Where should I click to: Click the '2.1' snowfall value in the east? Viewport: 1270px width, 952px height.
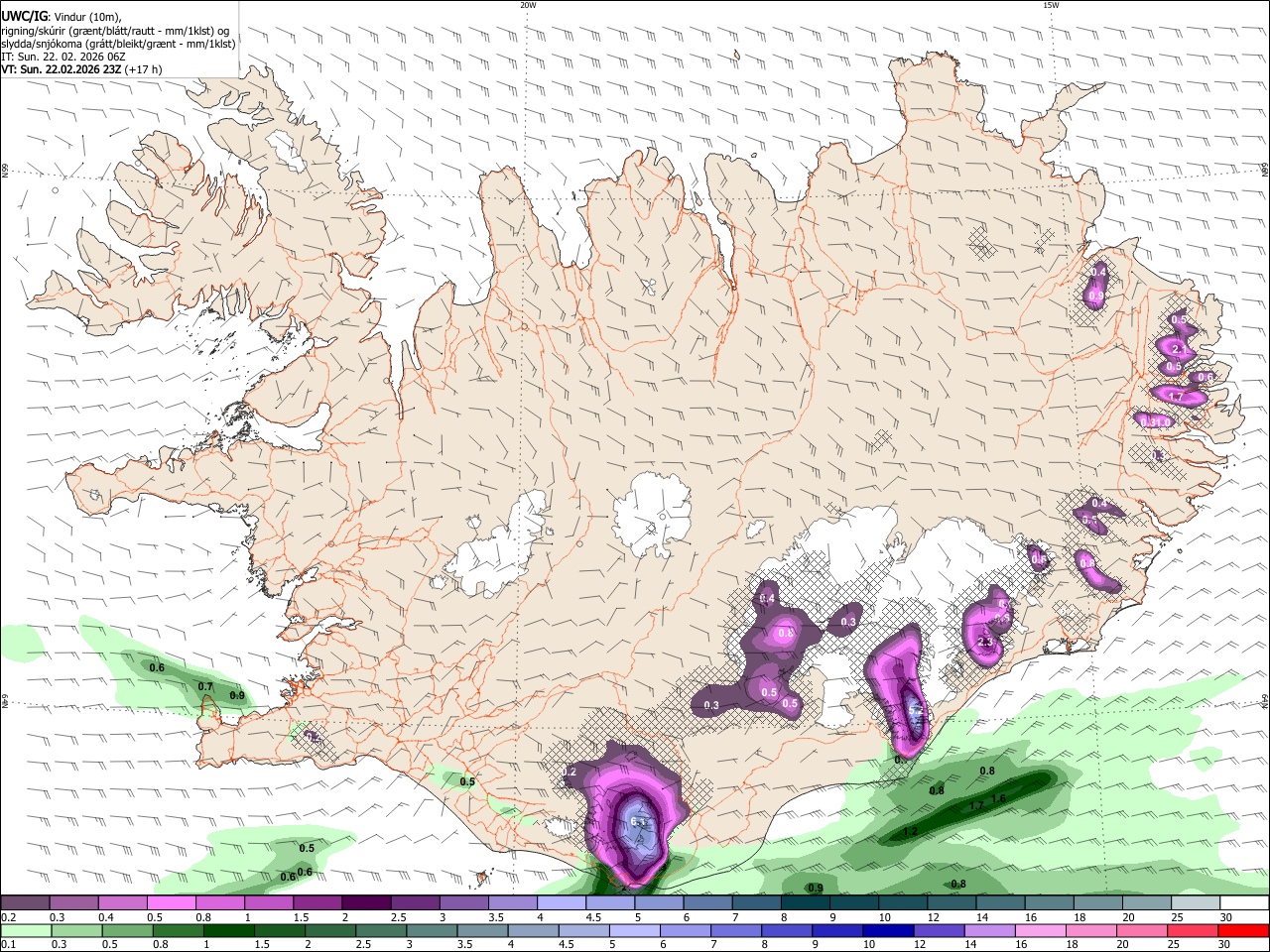(1180, 349)
